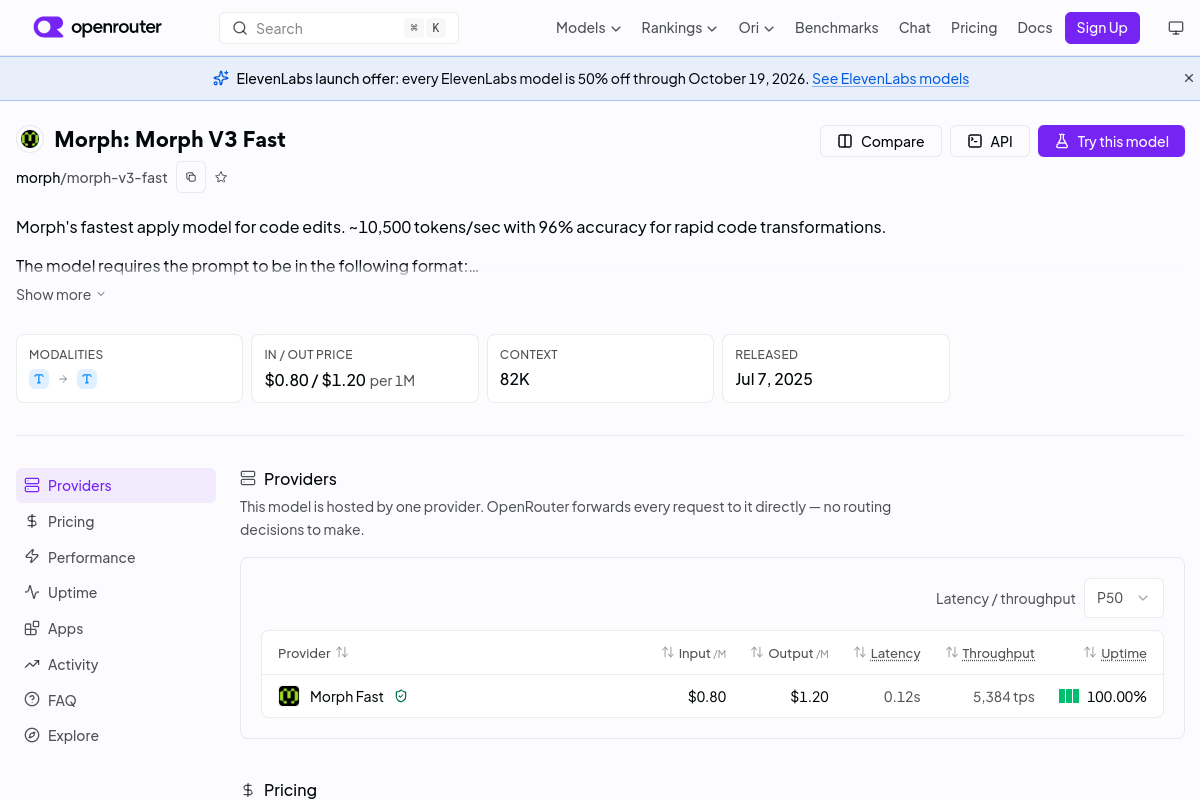The image size is (1200, 800).
Task: Open the Docs page
Action: click(x=1034, y=28)
